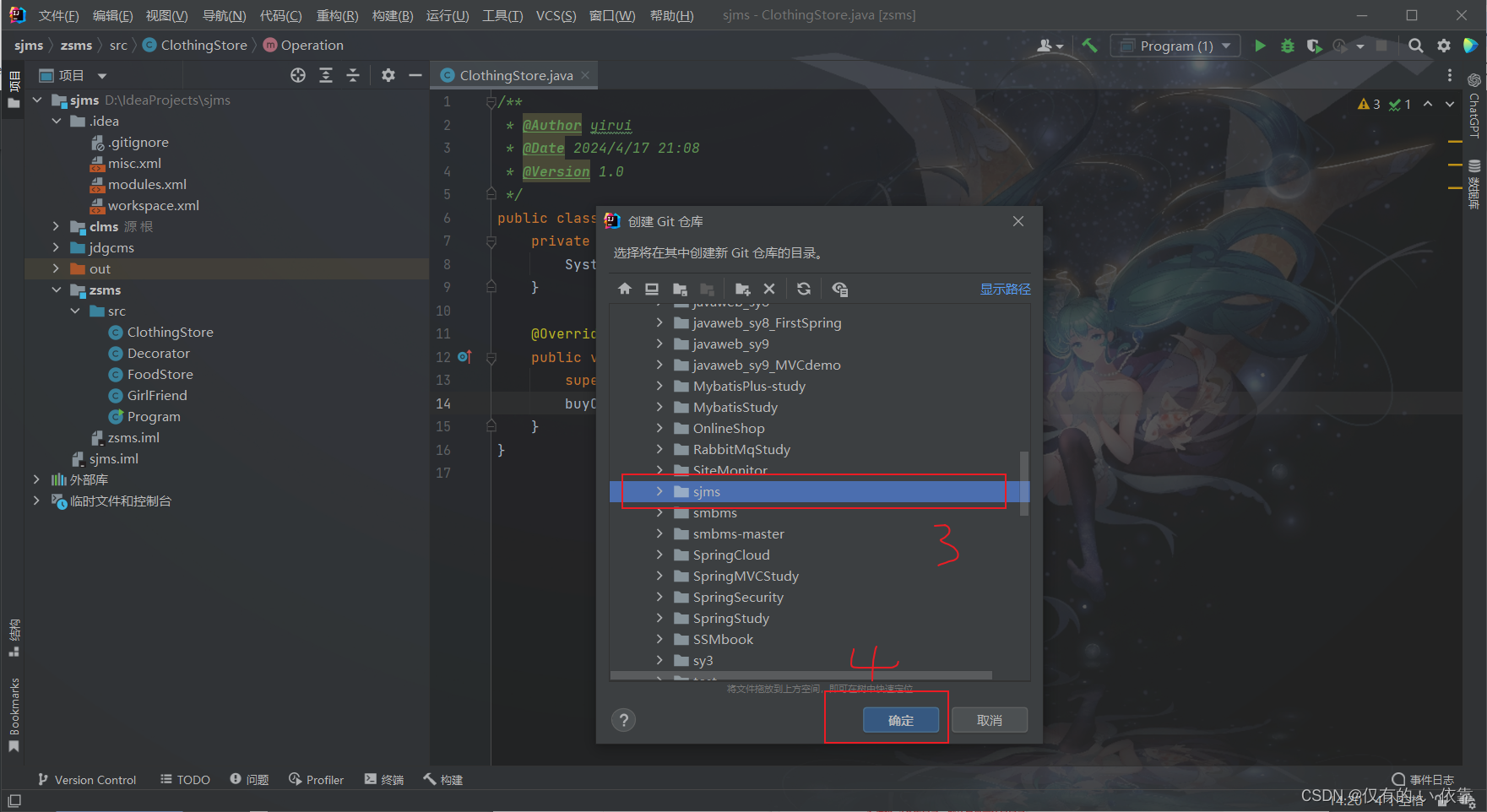The width and height of the screenshot is (1487, 812).
Task: Expand OnlineShop folder in Git dialog
Action: [659, 428]
